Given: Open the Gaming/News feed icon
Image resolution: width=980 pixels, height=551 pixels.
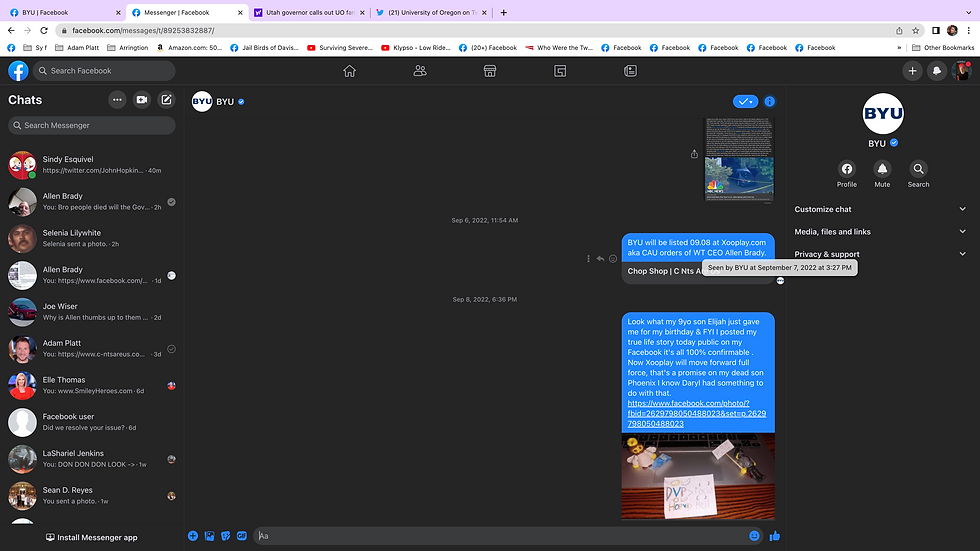Looking at the screenshot, I should click(631, 71).
